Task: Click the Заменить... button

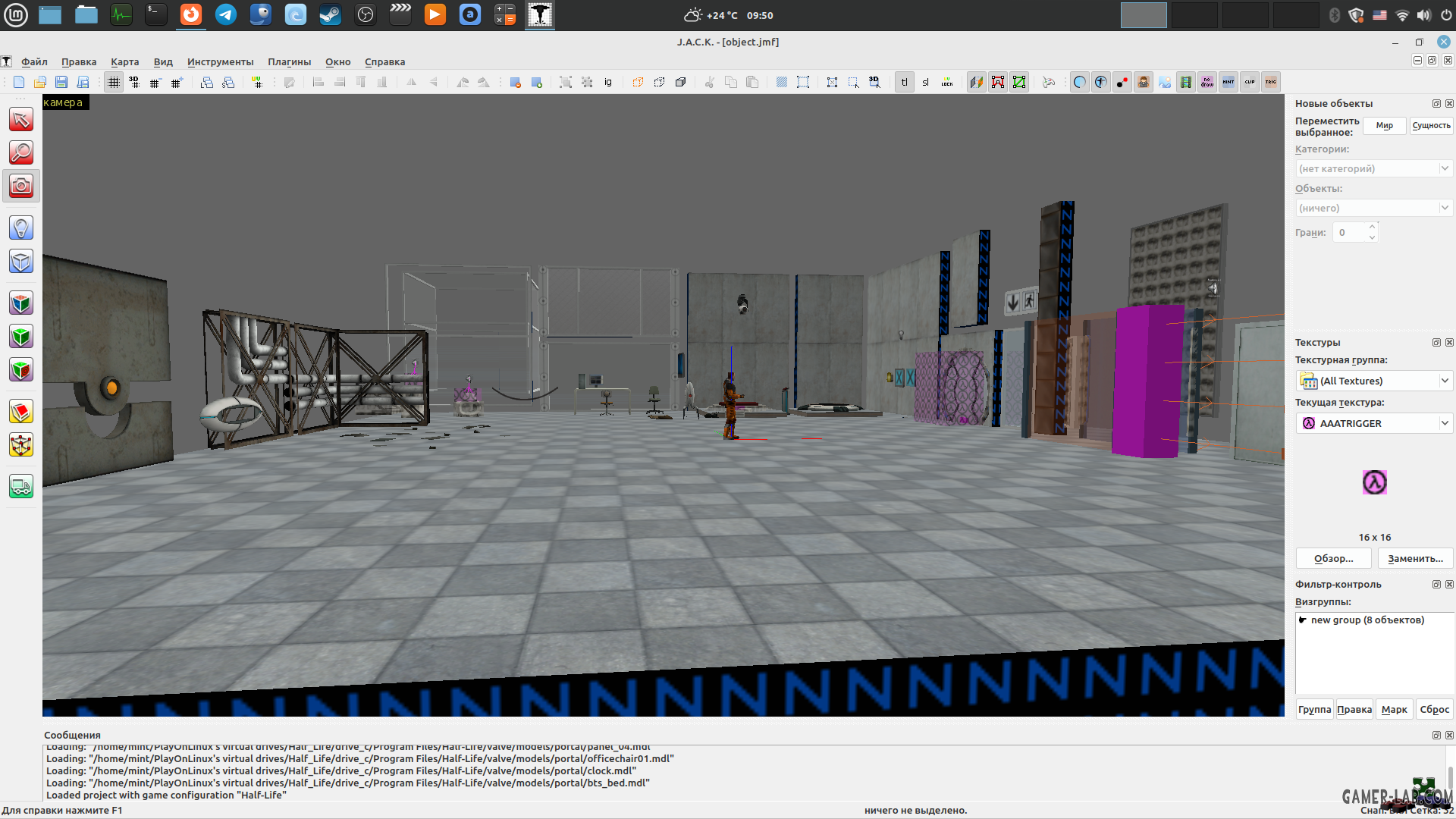Action: coord(1415,559)
